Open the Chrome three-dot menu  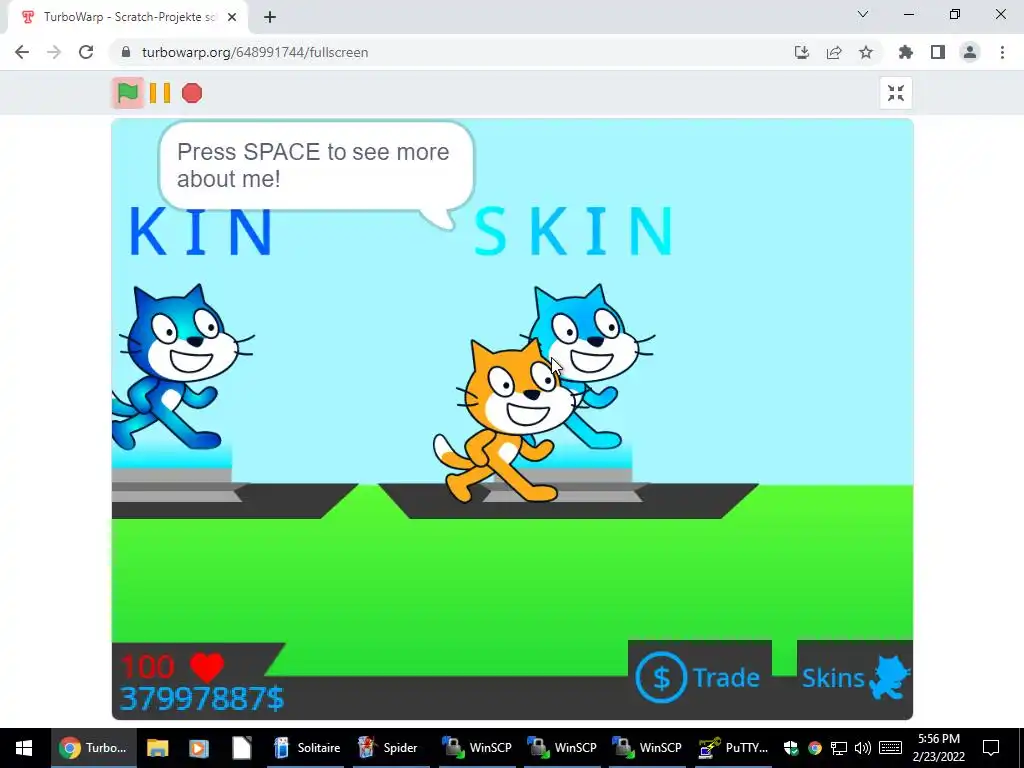click(1002, 52)
